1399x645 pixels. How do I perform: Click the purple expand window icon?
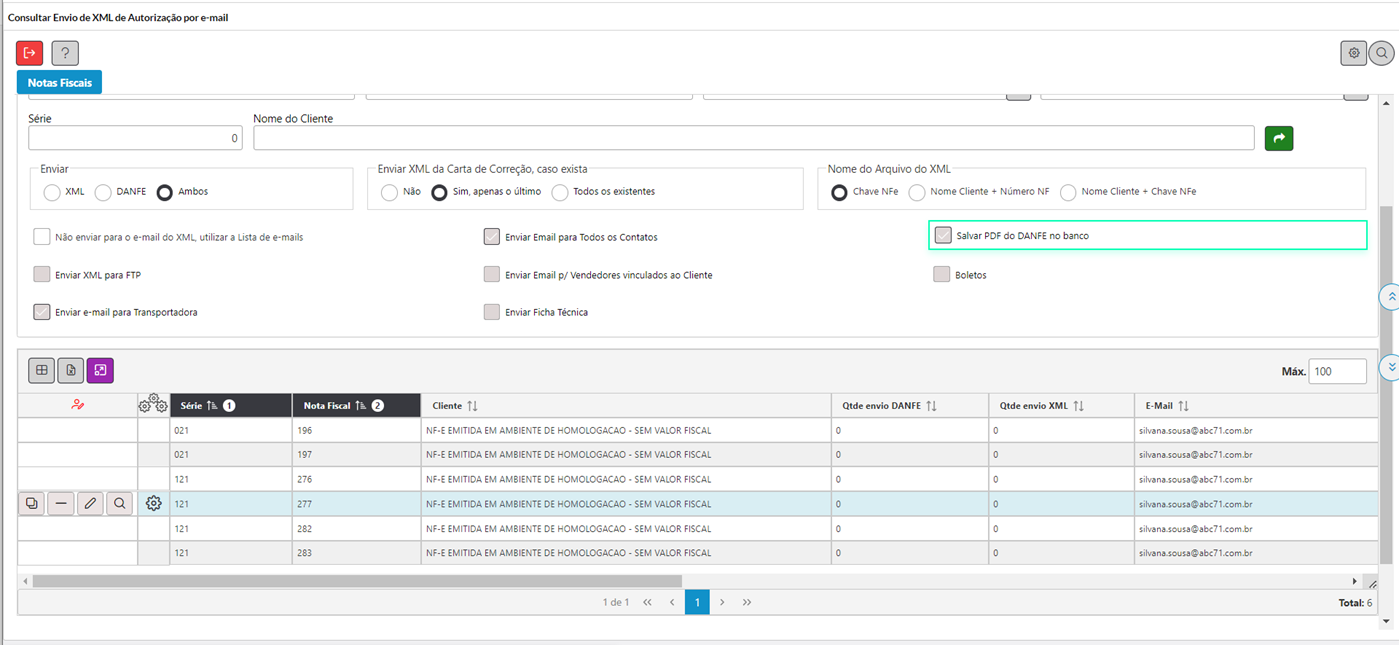(100, 370)
